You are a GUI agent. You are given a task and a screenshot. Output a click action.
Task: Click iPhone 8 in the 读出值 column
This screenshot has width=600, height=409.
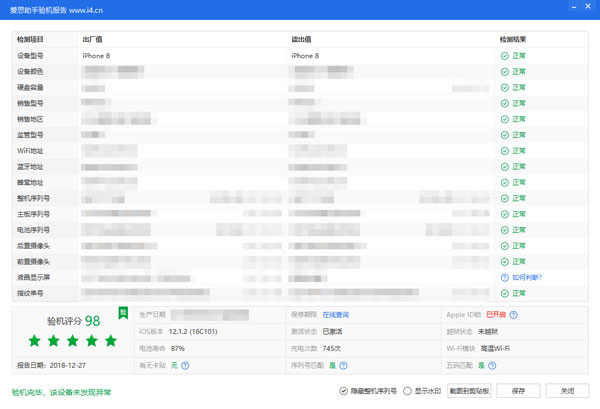pos(305,56)
